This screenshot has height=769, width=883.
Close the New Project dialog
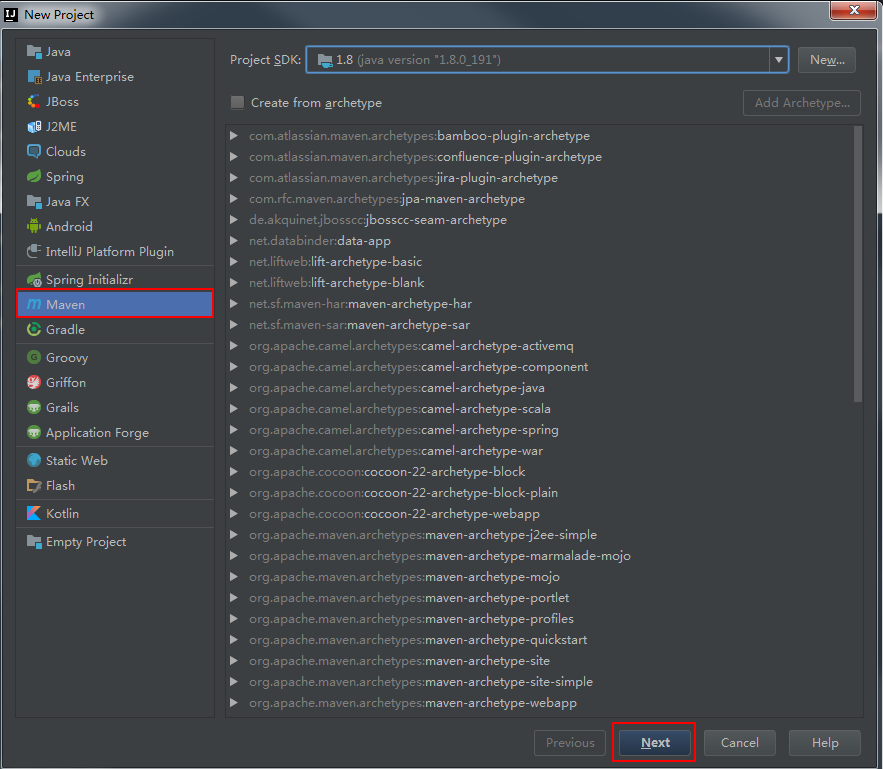(853, 10)
